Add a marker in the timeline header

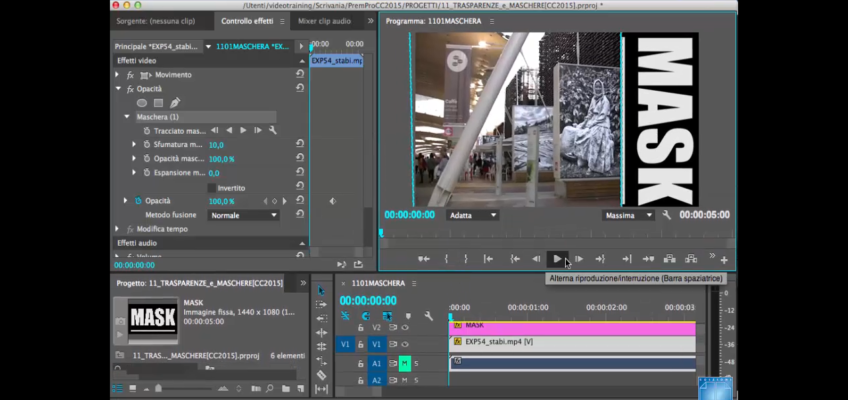(408, 316)
